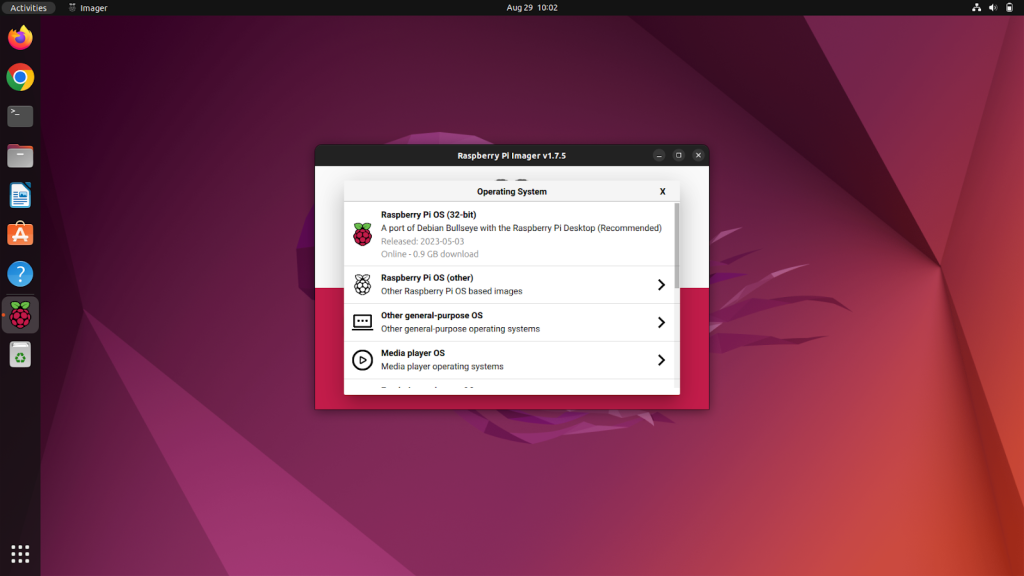Expand the Media player OS category

661,360
